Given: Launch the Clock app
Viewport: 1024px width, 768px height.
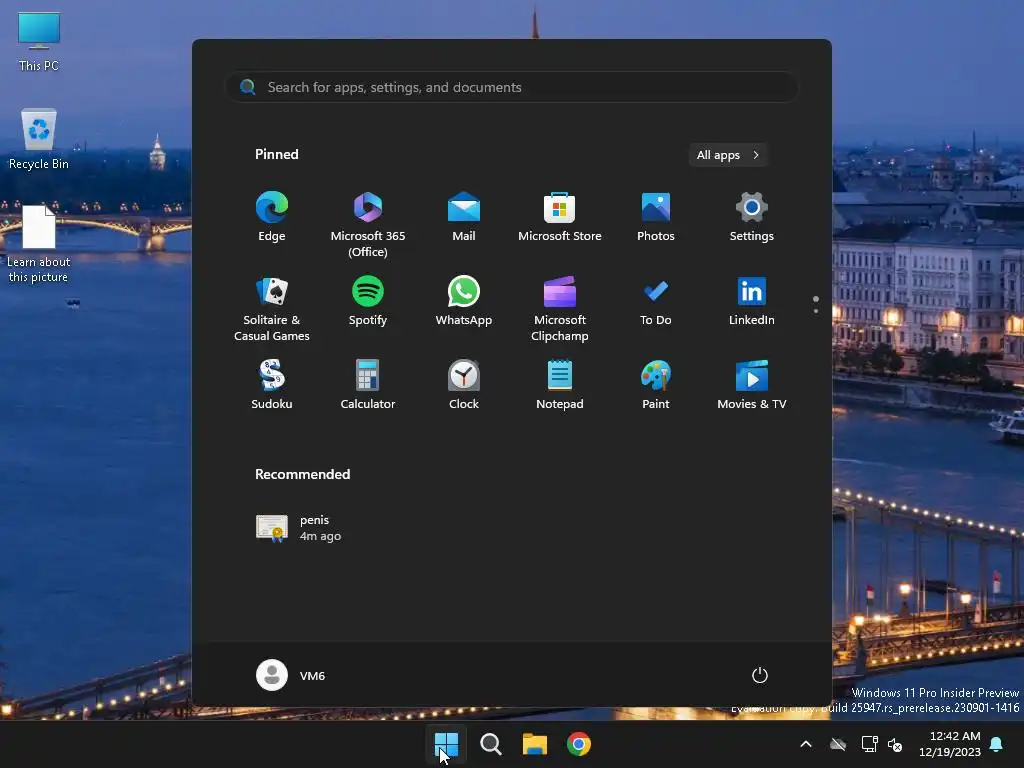Looking at the screenshot, I should click(464, 385).
